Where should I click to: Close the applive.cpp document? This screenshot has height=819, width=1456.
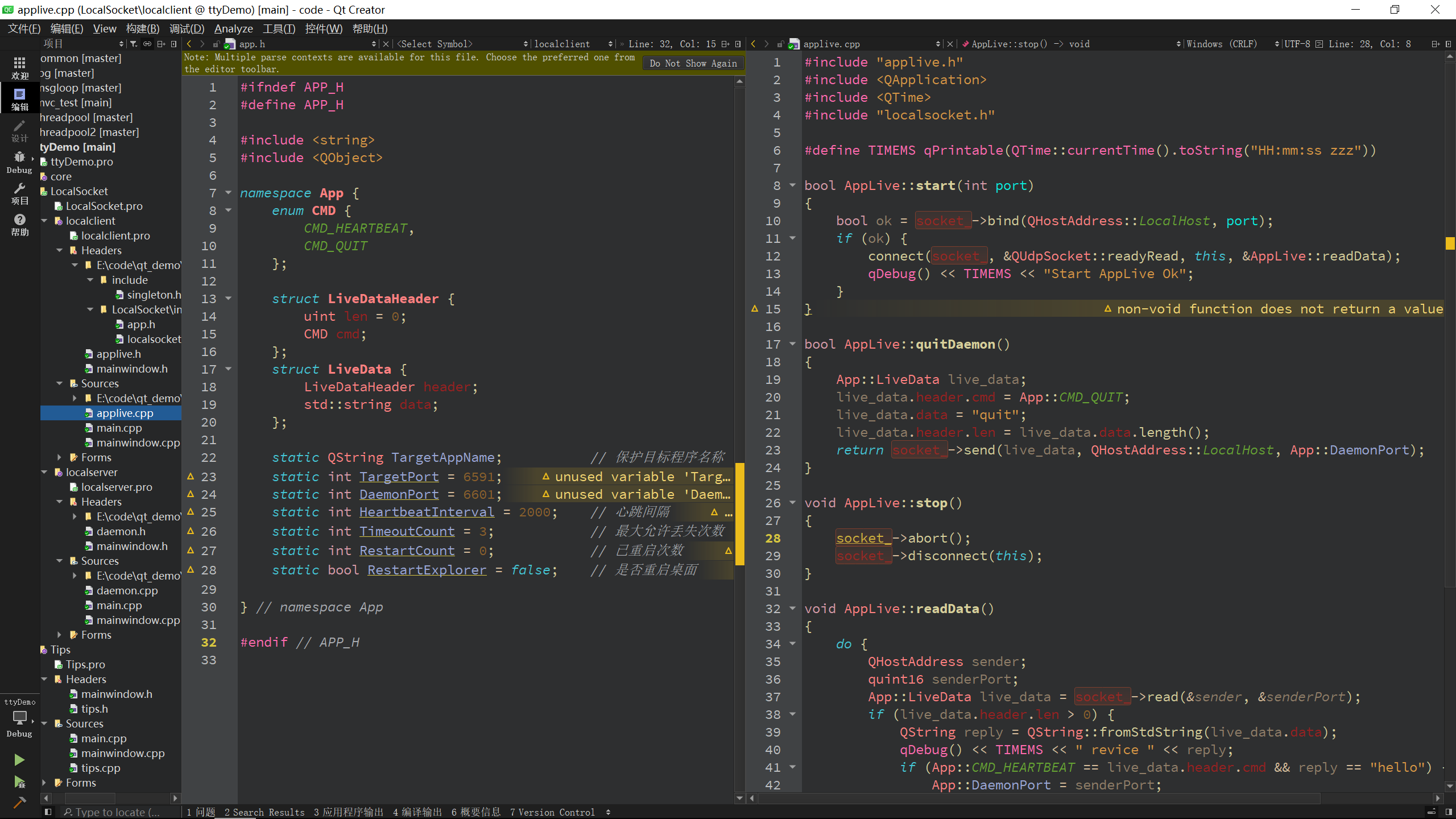950,44
